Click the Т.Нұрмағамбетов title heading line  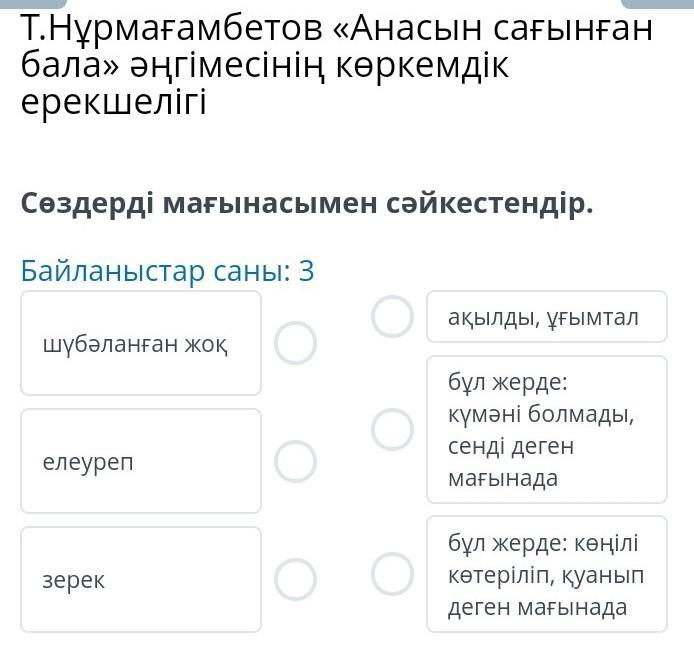point(336,28)
